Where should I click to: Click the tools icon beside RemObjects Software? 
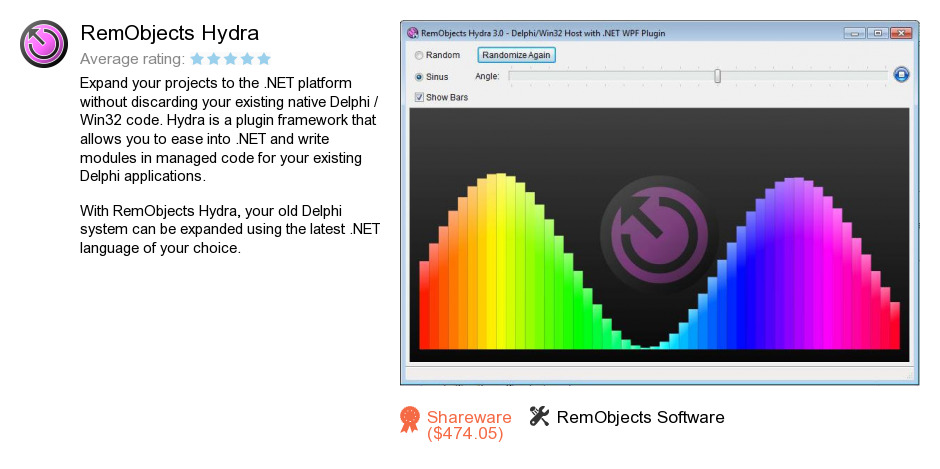point(540,416)
